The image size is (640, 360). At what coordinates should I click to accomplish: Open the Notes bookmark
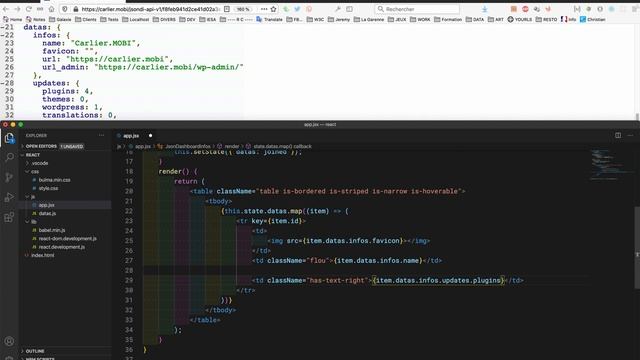point(36,19)
